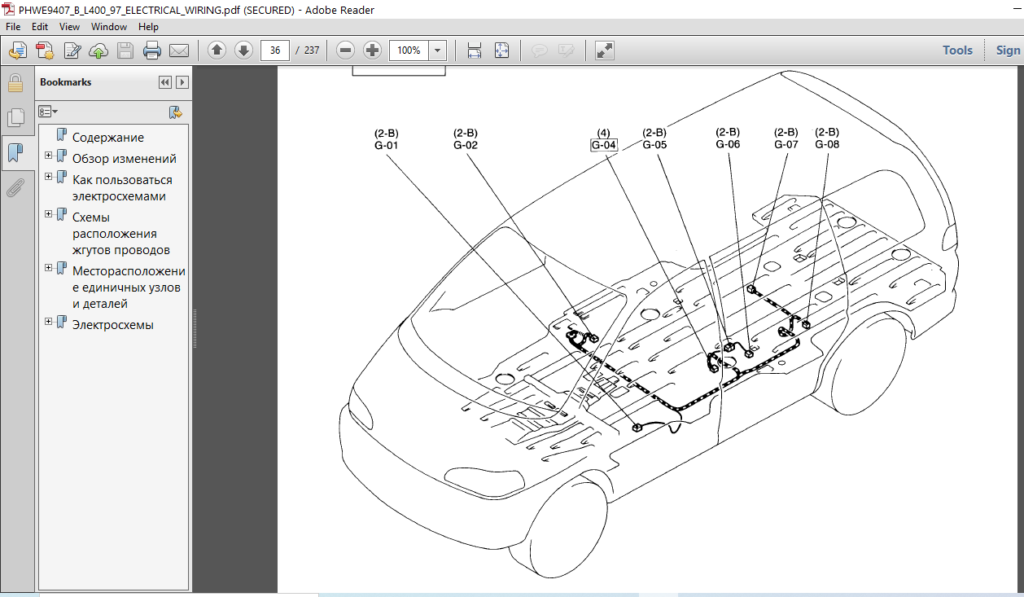Click the new bookmark icon
This screenshot has height=597, width=1024.
[x=175, y=112]
